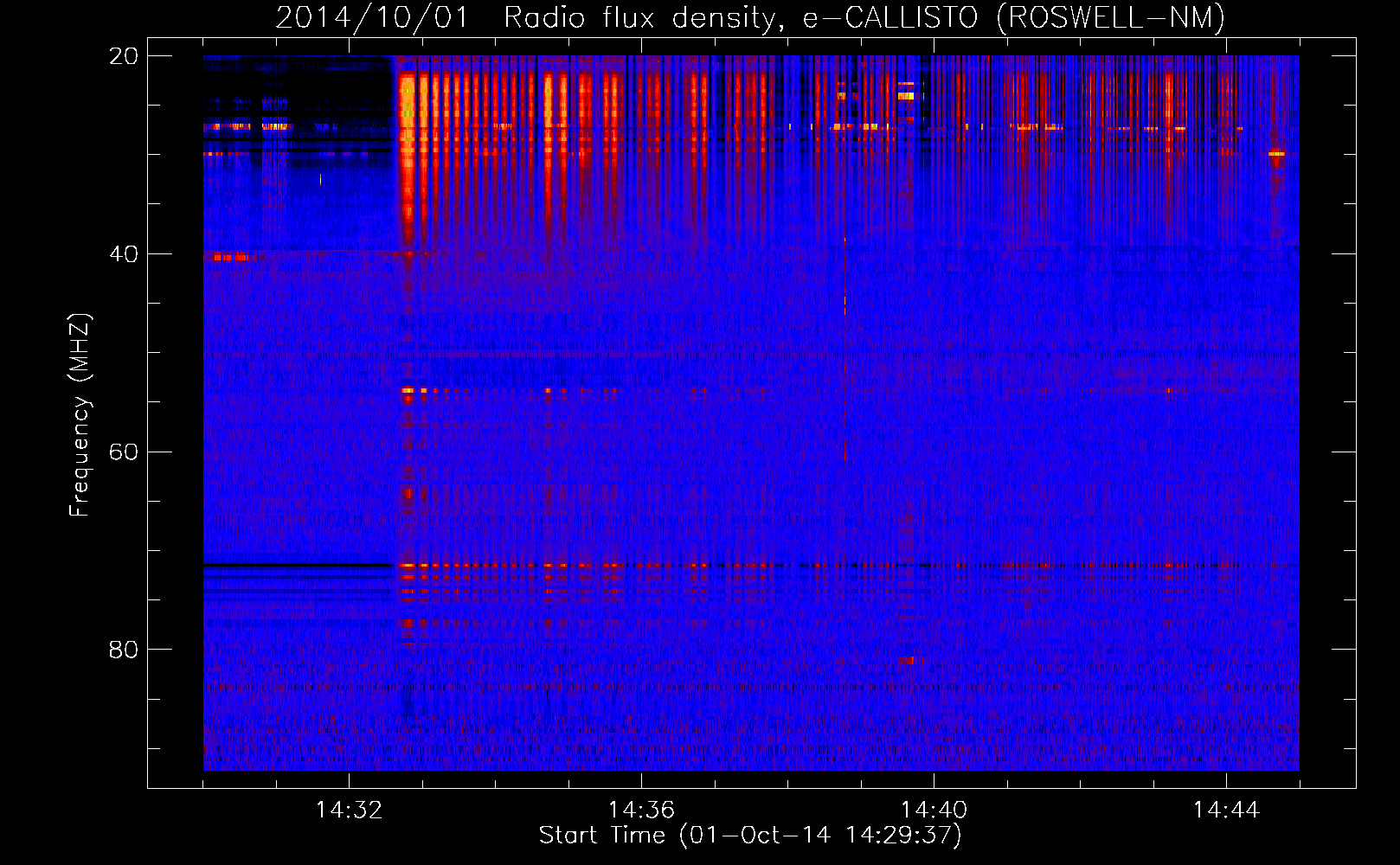Click the plot title 'Radio flux density, e-CALLISTO (ROSWELL-NM)'

click(864, 17)
